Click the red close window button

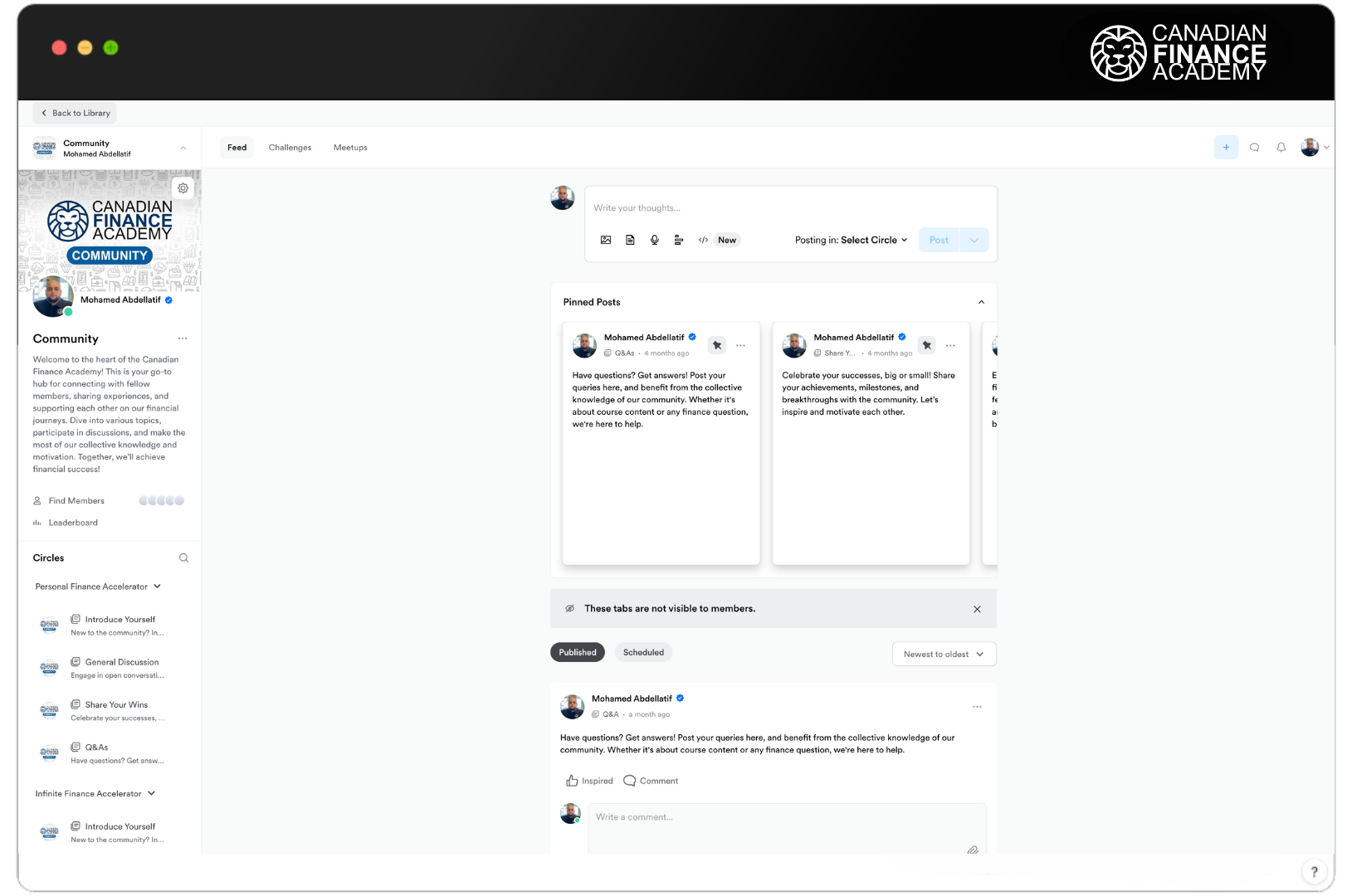tap(59, 48)
